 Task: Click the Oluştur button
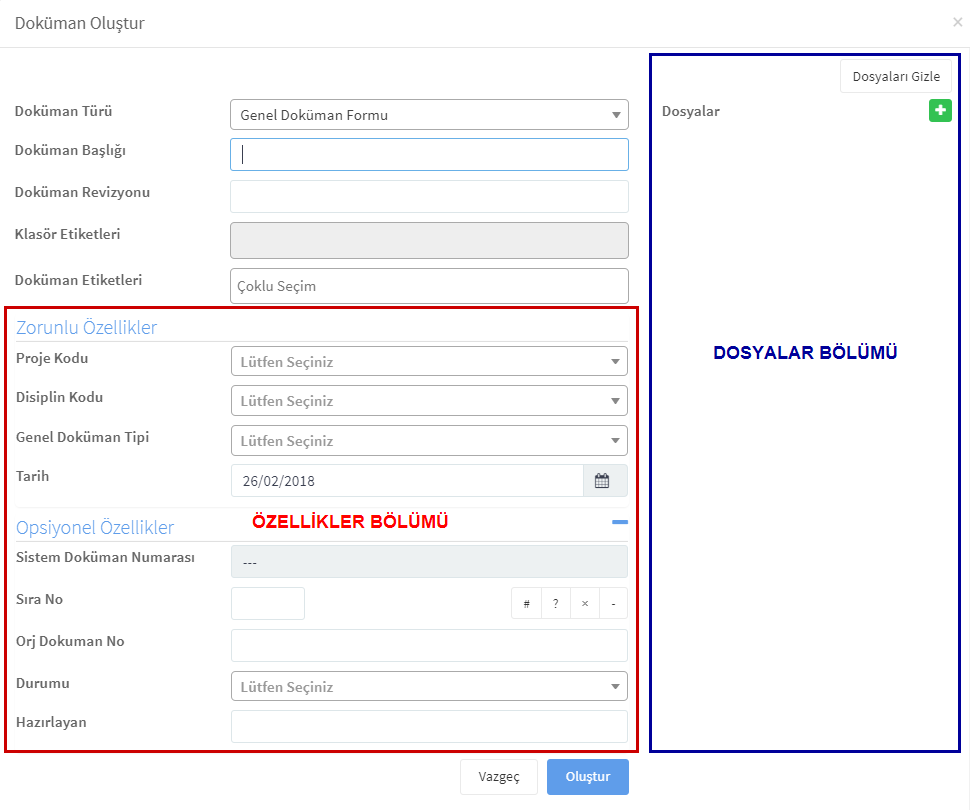pyautogui.click(x=588, y=777)
